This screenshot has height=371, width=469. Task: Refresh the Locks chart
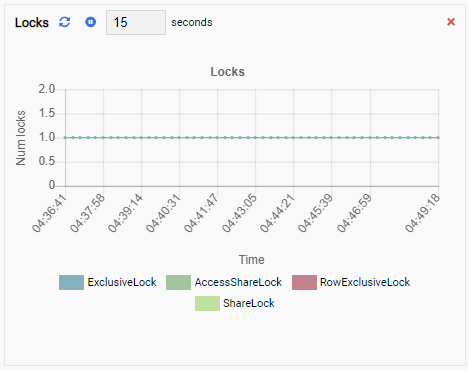tap(65, 22)
